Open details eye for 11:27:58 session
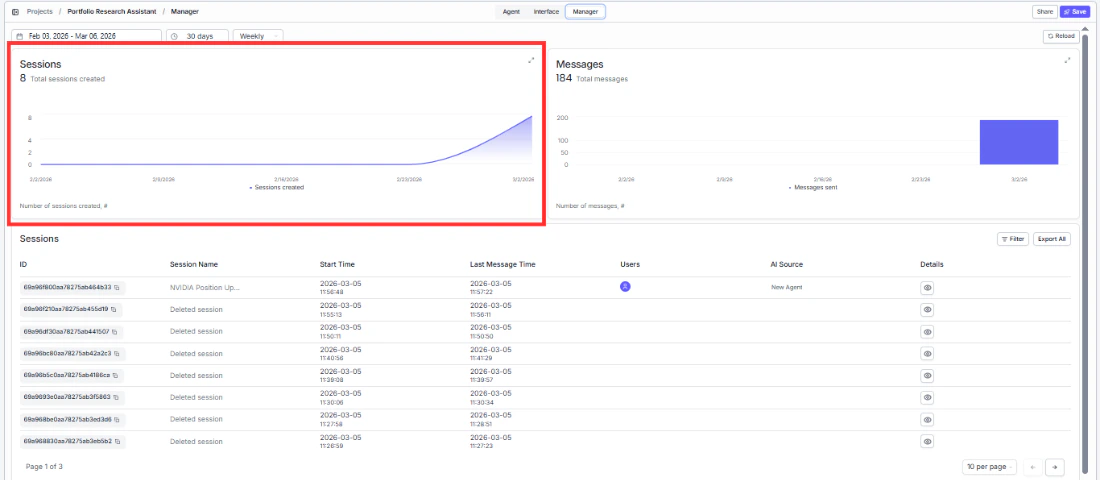Image resolution: width=1100 pixels, height=480 pixels. (x=927, y=420)
